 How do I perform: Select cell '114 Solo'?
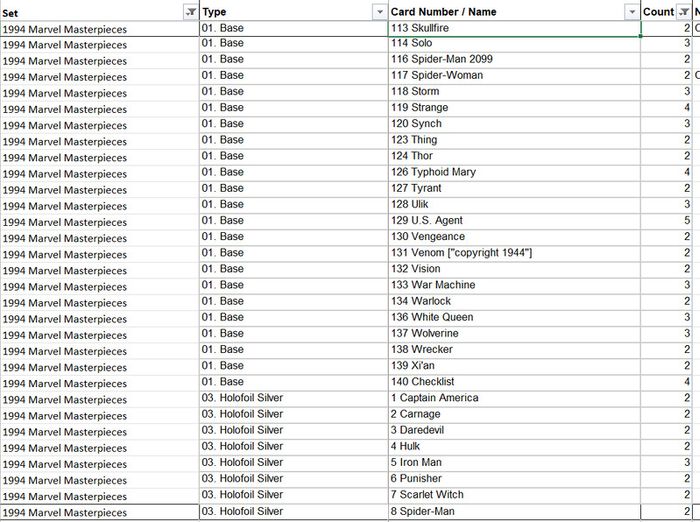[514, 43]
